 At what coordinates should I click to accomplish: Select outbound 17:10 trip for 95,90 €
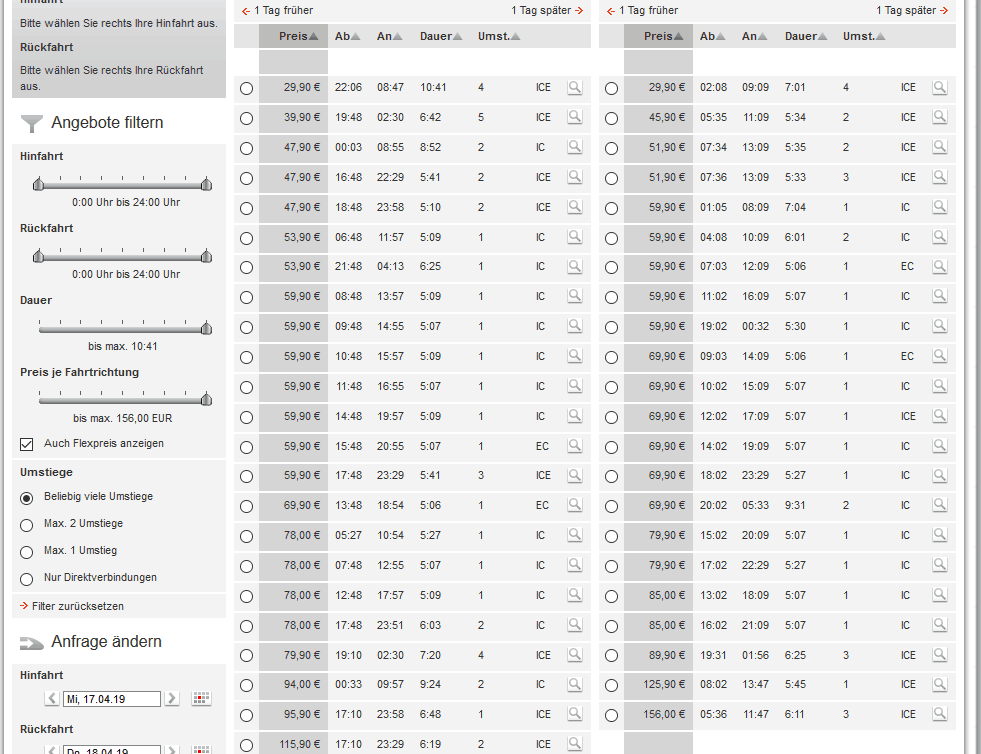247,715
